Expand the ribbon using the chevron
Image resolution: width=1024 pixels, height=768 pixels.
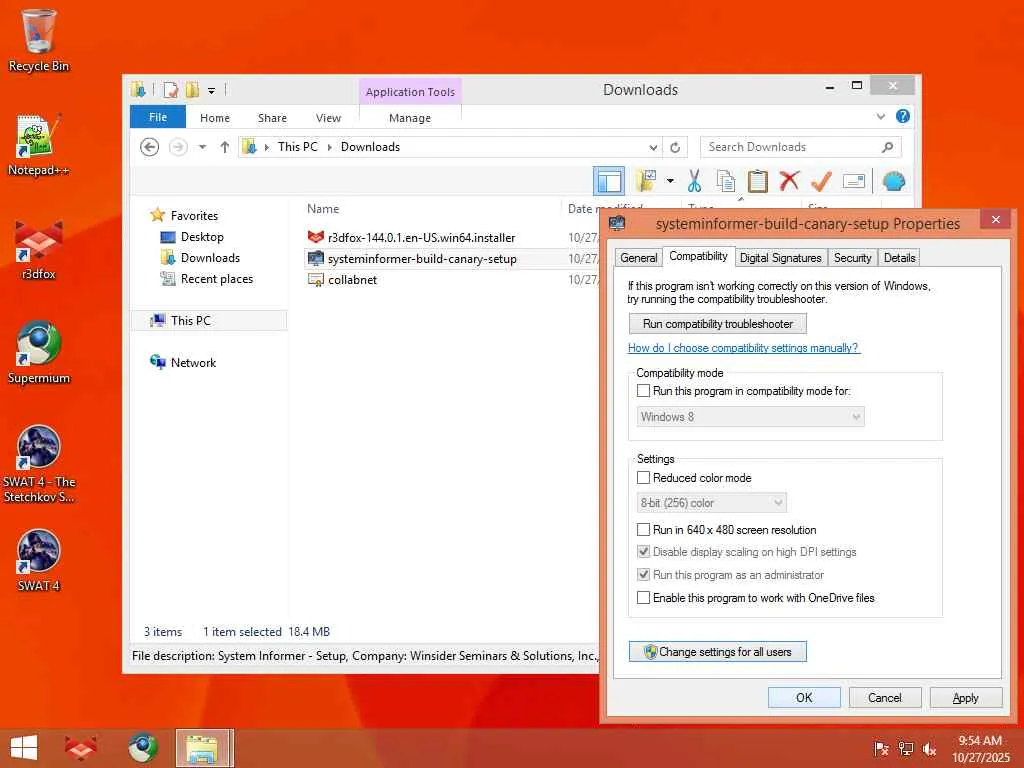pyautogui.click(x=880, y=116)
